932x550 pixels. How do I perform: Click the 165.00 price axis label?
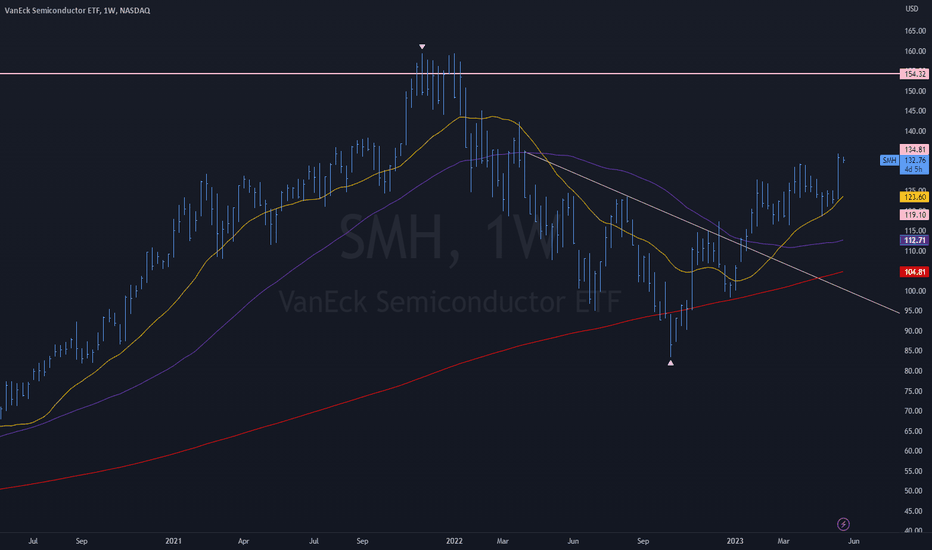click(915, 31)
